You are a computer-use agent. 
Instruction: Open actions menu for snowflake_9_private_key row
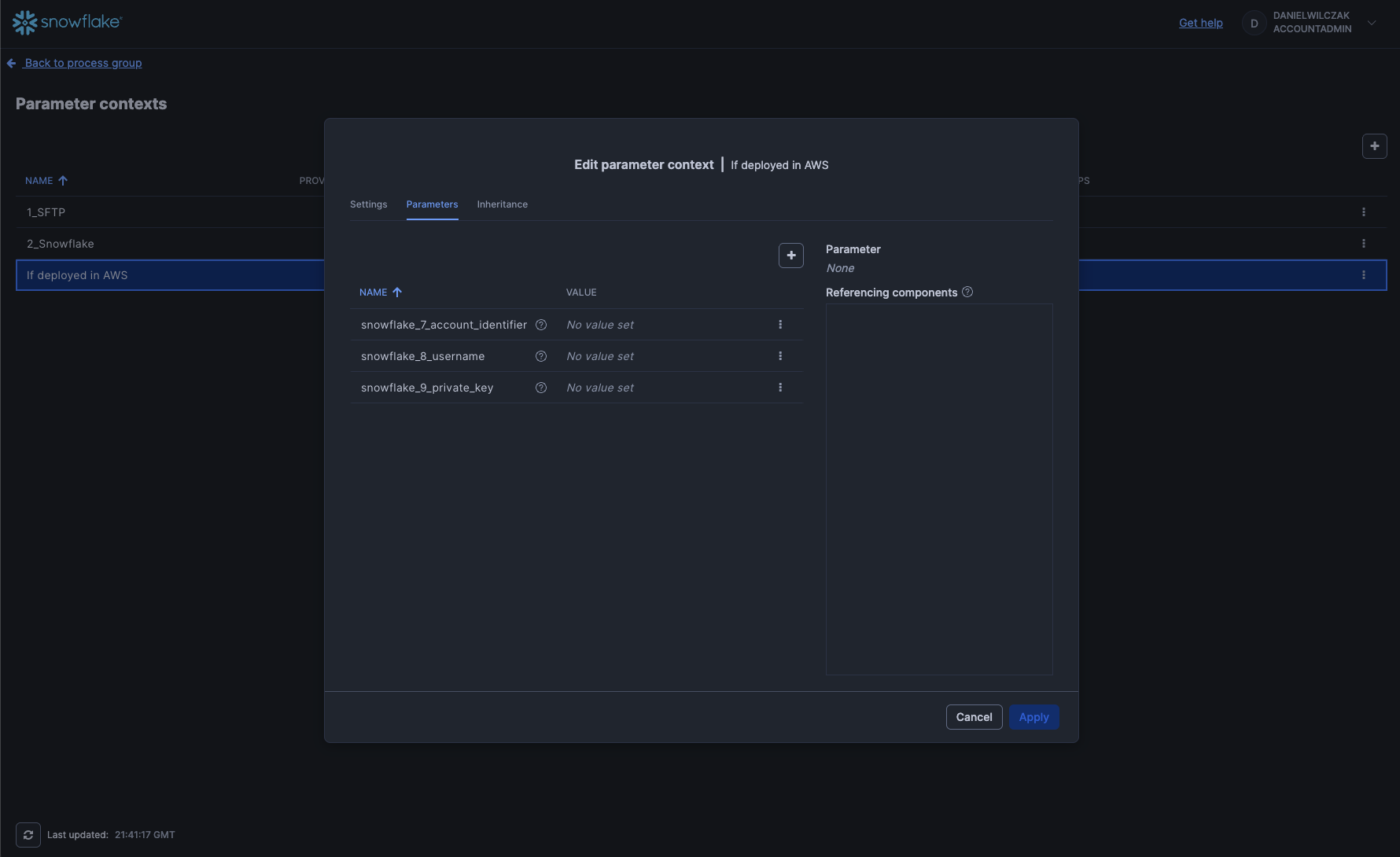pyautogui.click(x=780, y=388)
